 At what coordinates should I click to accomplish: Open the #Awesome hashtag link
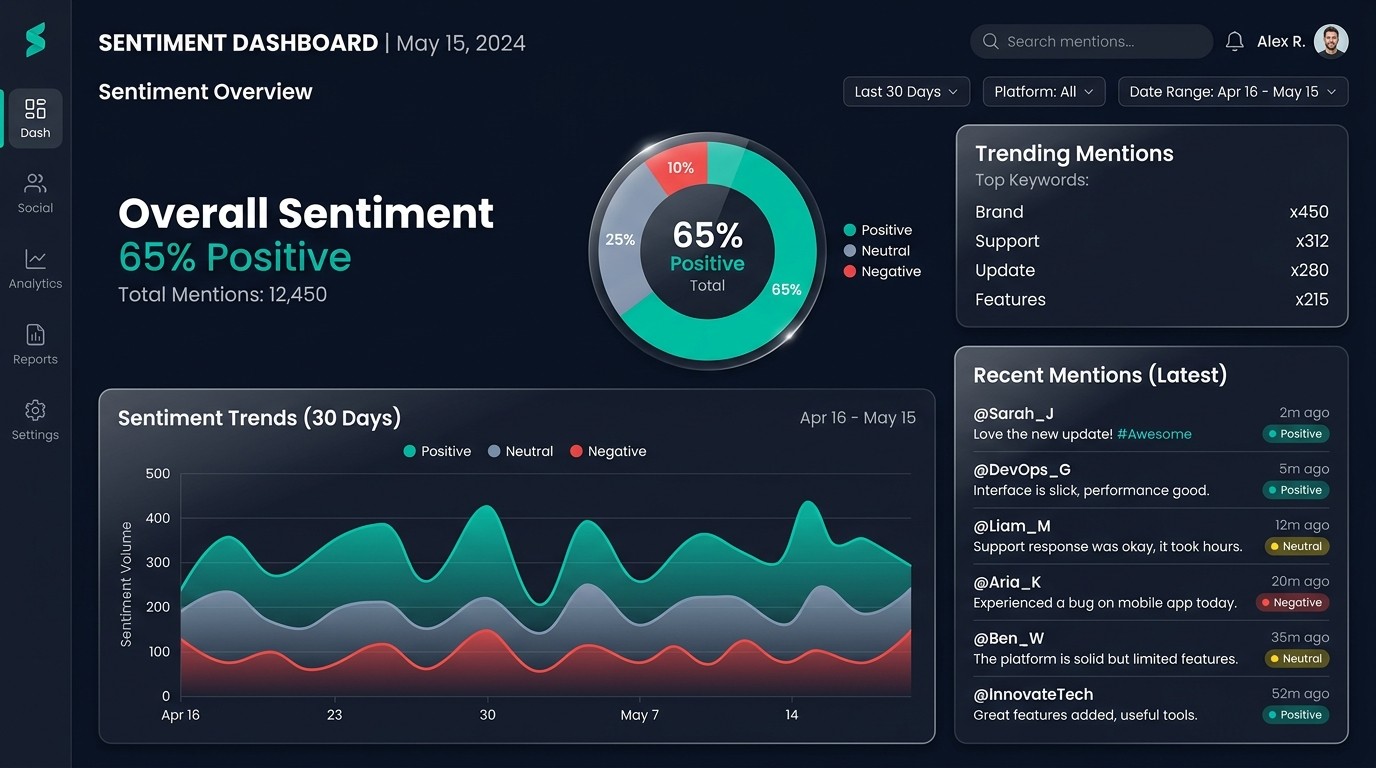[x=1154, y=434]
